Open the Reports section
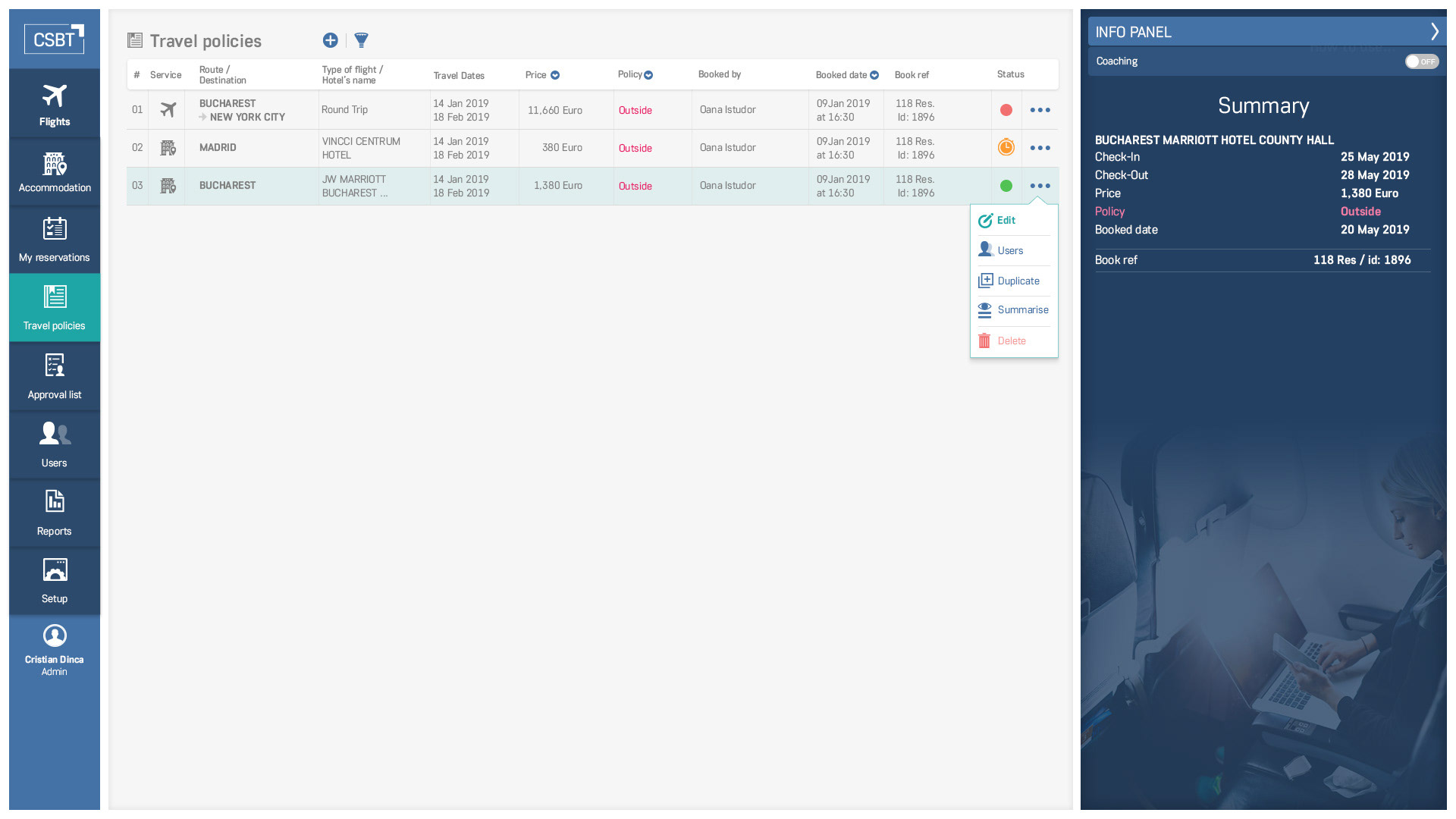The height and width of the screenshot is (819, 1456). pyautogui.click(x=55, y=513)
